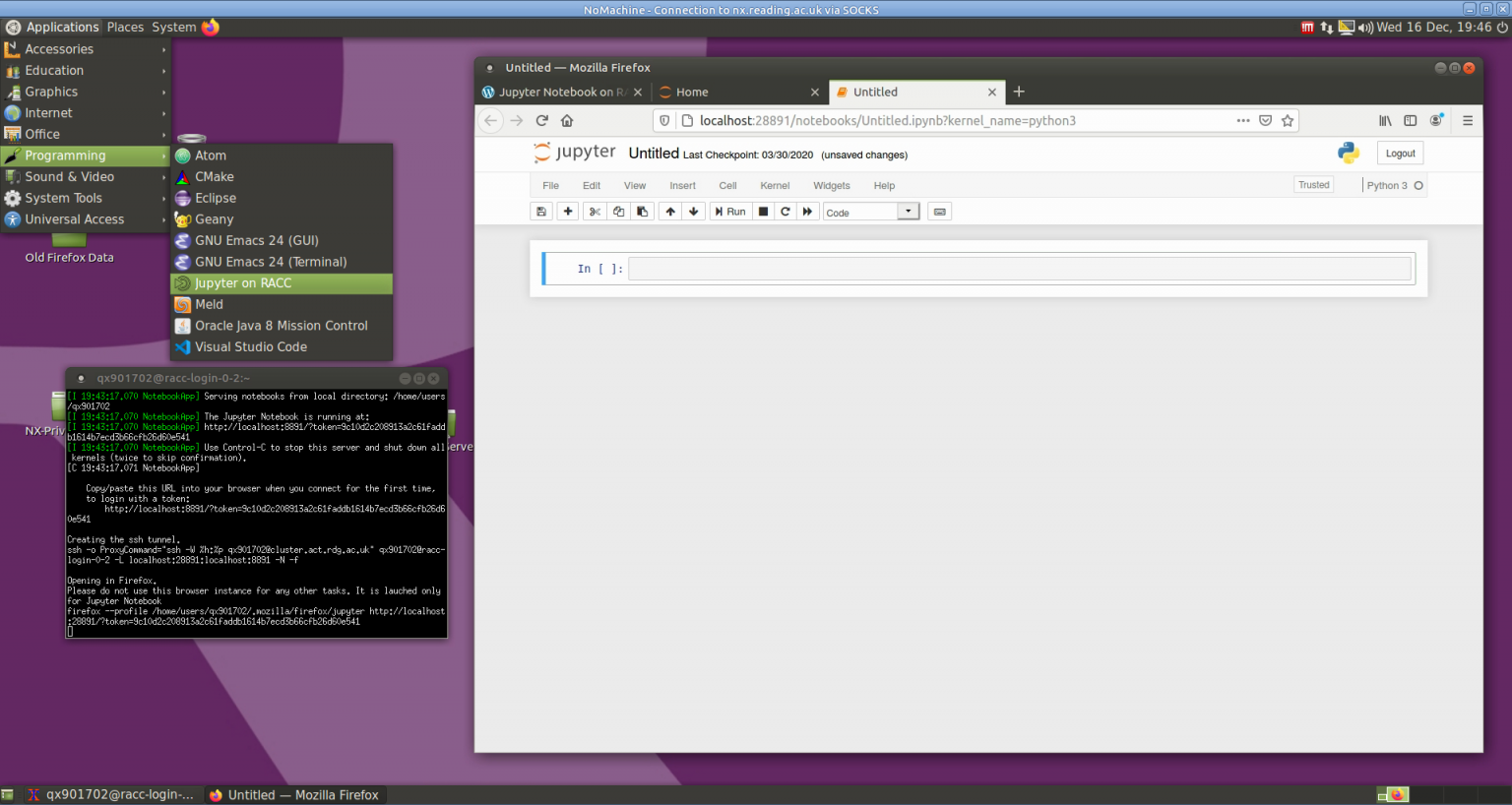Image resolution: width=1512 pixels, height=805 pixels.
Task: Open the Widgets menu in Jupyter
Action: 832,185
